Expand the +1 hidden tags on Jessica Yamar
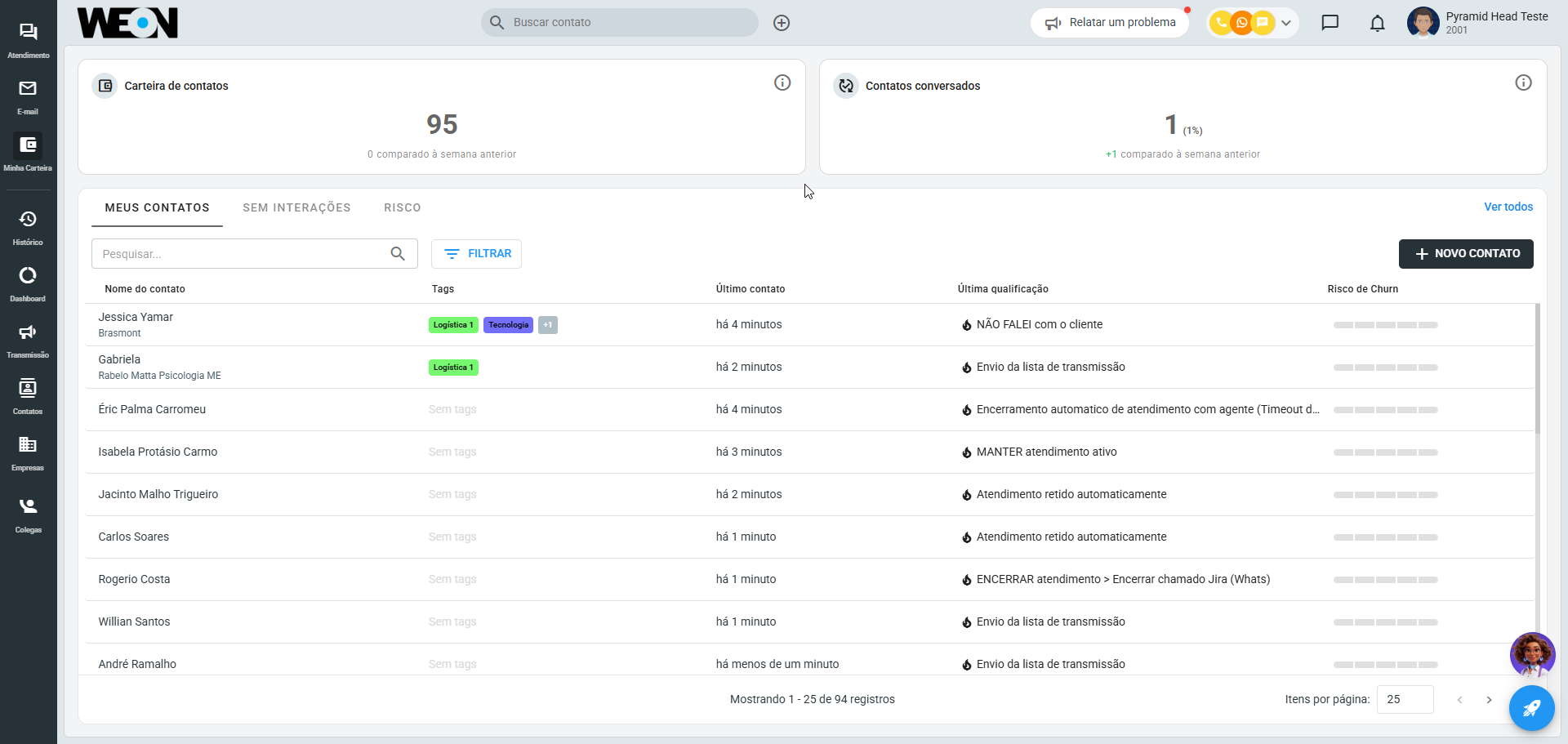Screen dimensions: 1568x744 point(547,325)
